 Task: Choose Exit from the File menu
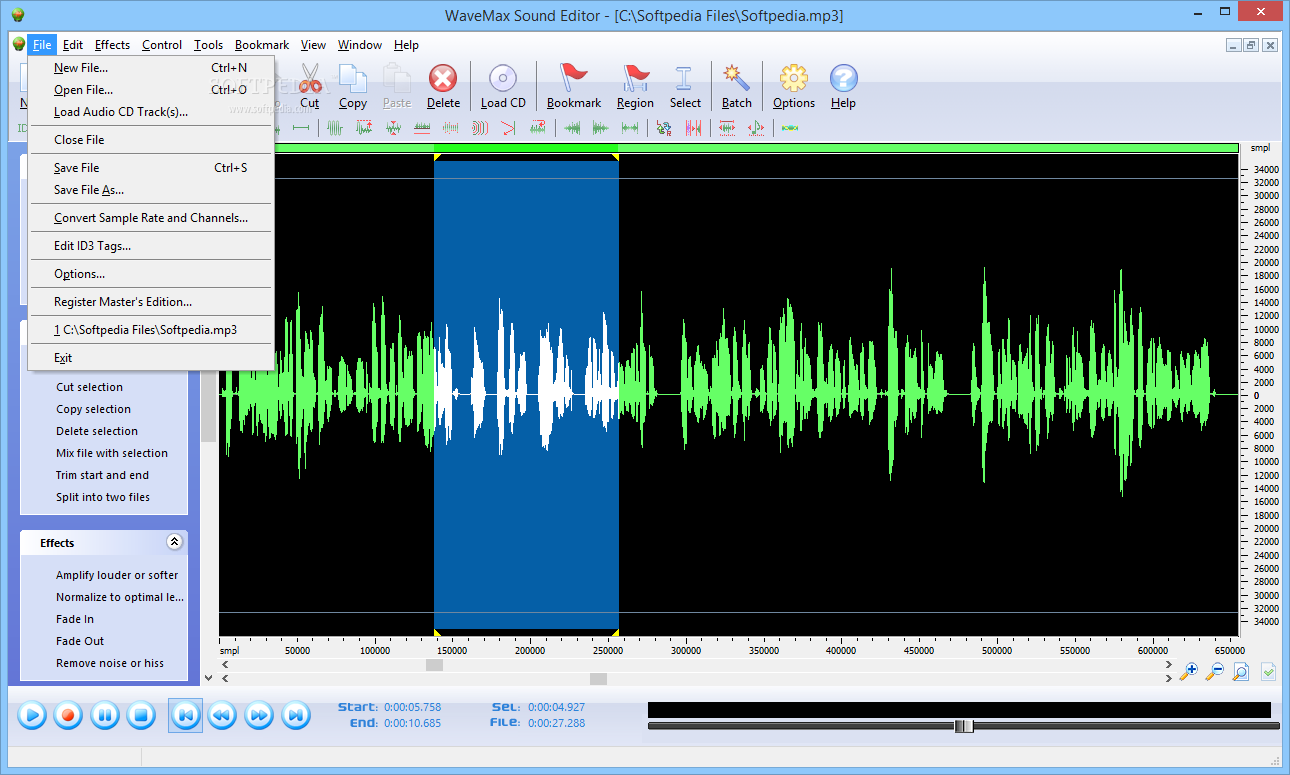click(150, 358)
